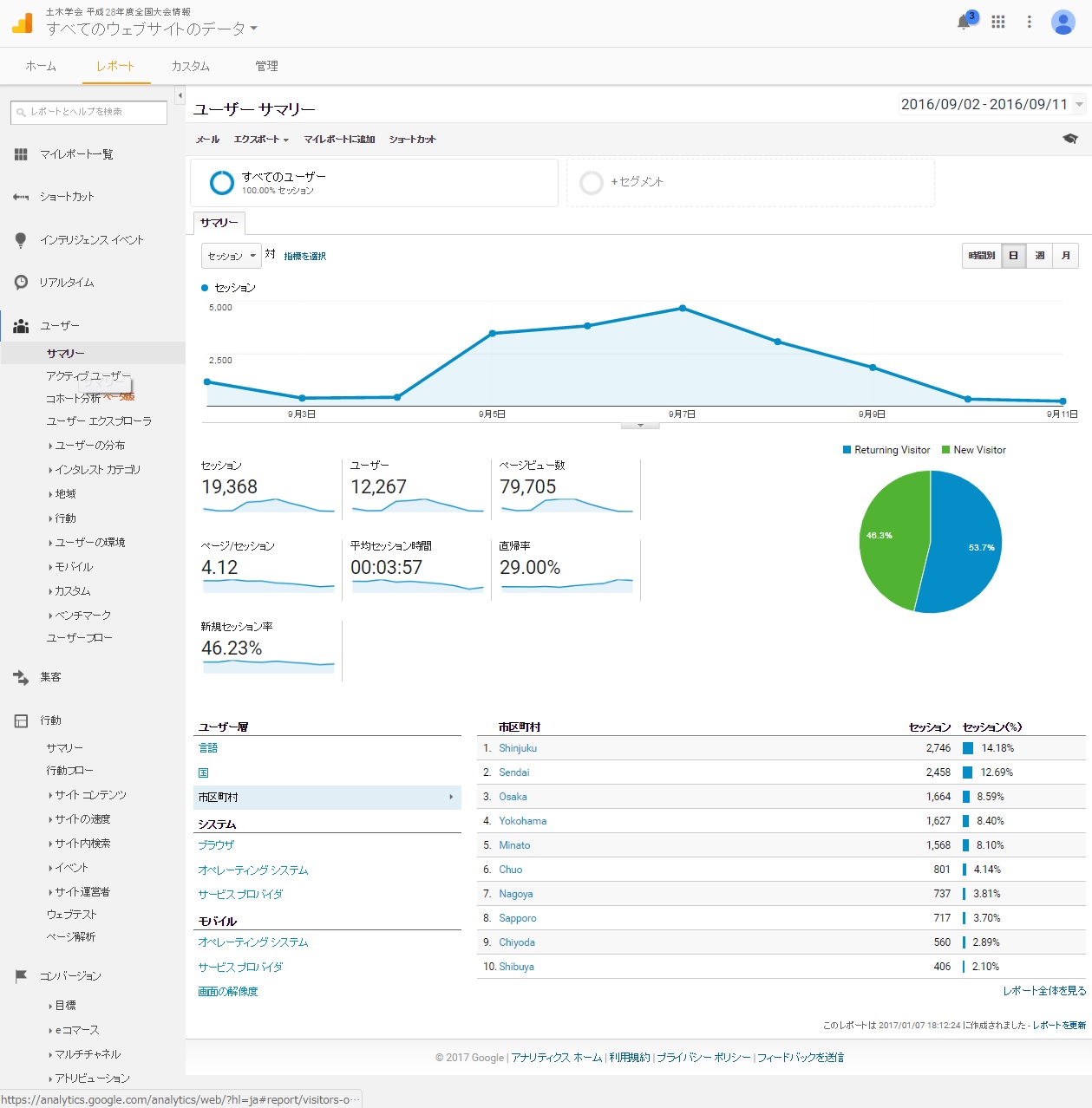Open ユーザーフロー in sidebar
1092x1108 pixels.
point(80,638)
